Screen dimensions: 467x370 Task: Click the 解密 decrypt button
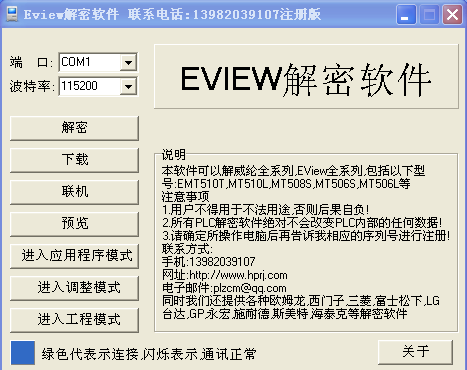tap(74, 128)
